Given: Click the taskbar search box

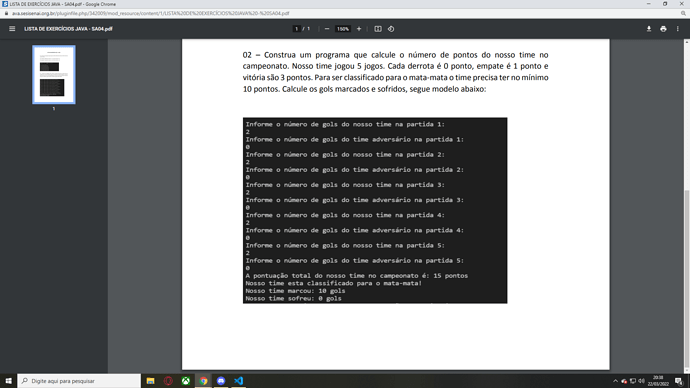Looking at the screenshot, I should pos(79,381).
